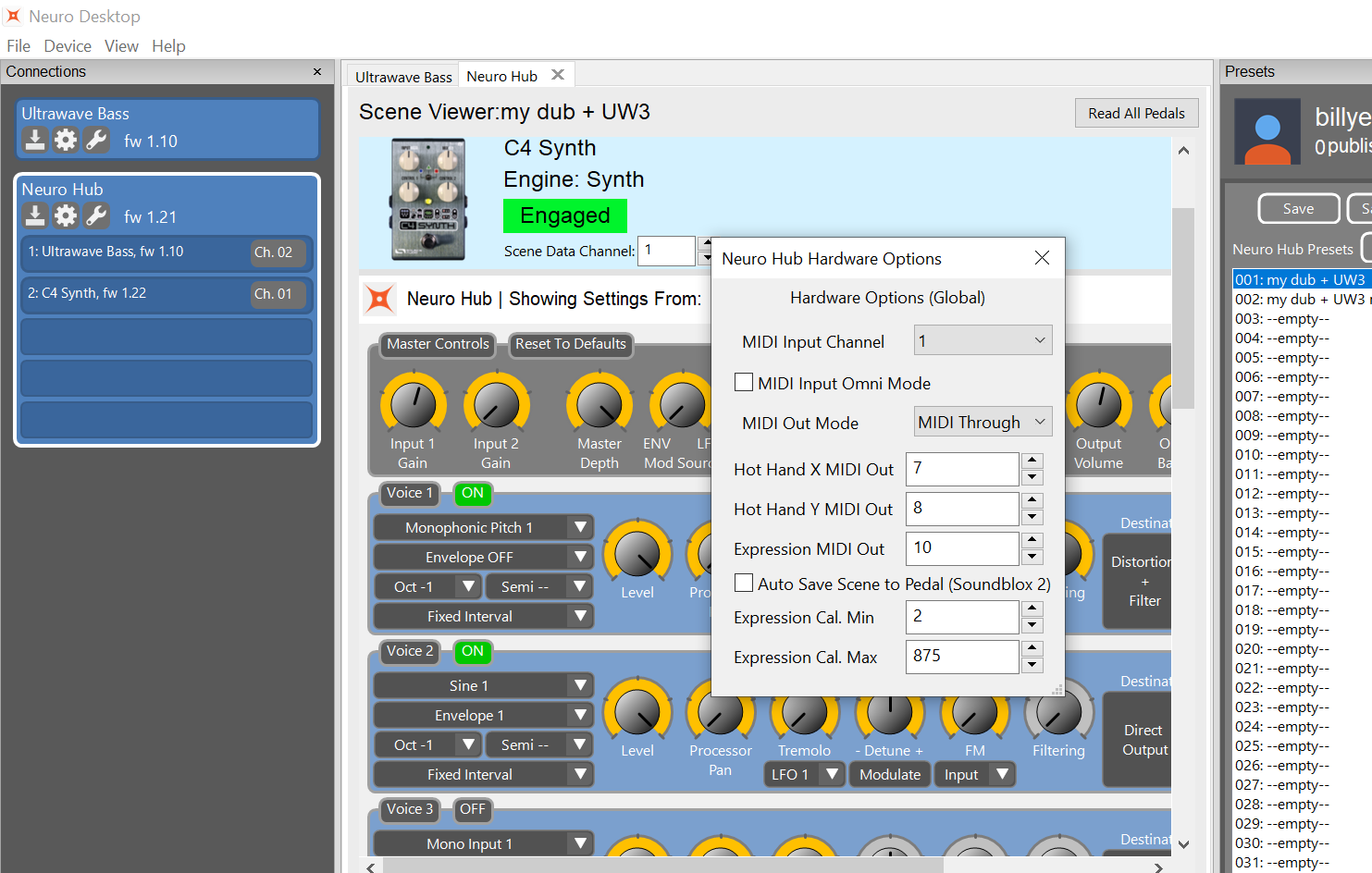Image resolution: width=1372 pixels, height=873 pixels.
Task: Open Monophonic Pitch 1 dropdown
Action: (x=483, y=527)
